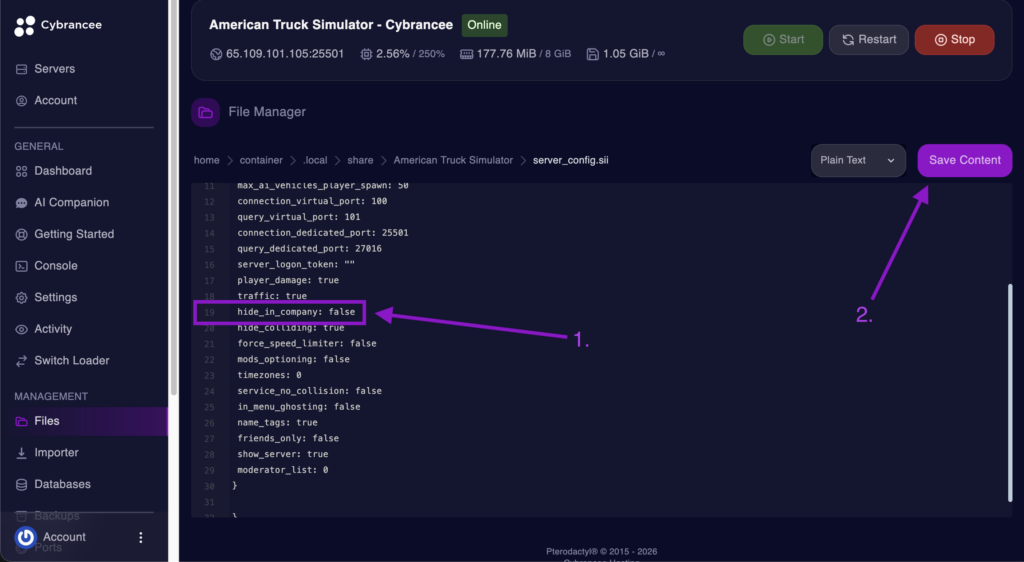This screenshot has height=562, width=1024.
Task: Click query_virtual_port: 101 line
Action: click(x=299, y=217)
